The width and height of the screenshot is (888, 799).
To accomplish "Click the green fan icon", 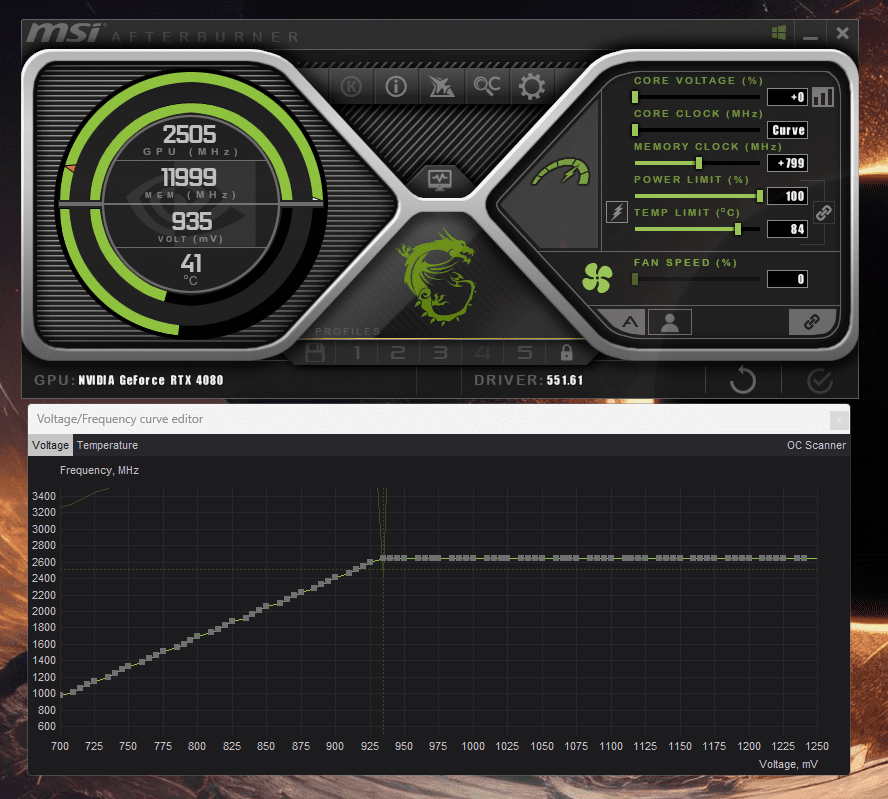I will pos(597,278).
